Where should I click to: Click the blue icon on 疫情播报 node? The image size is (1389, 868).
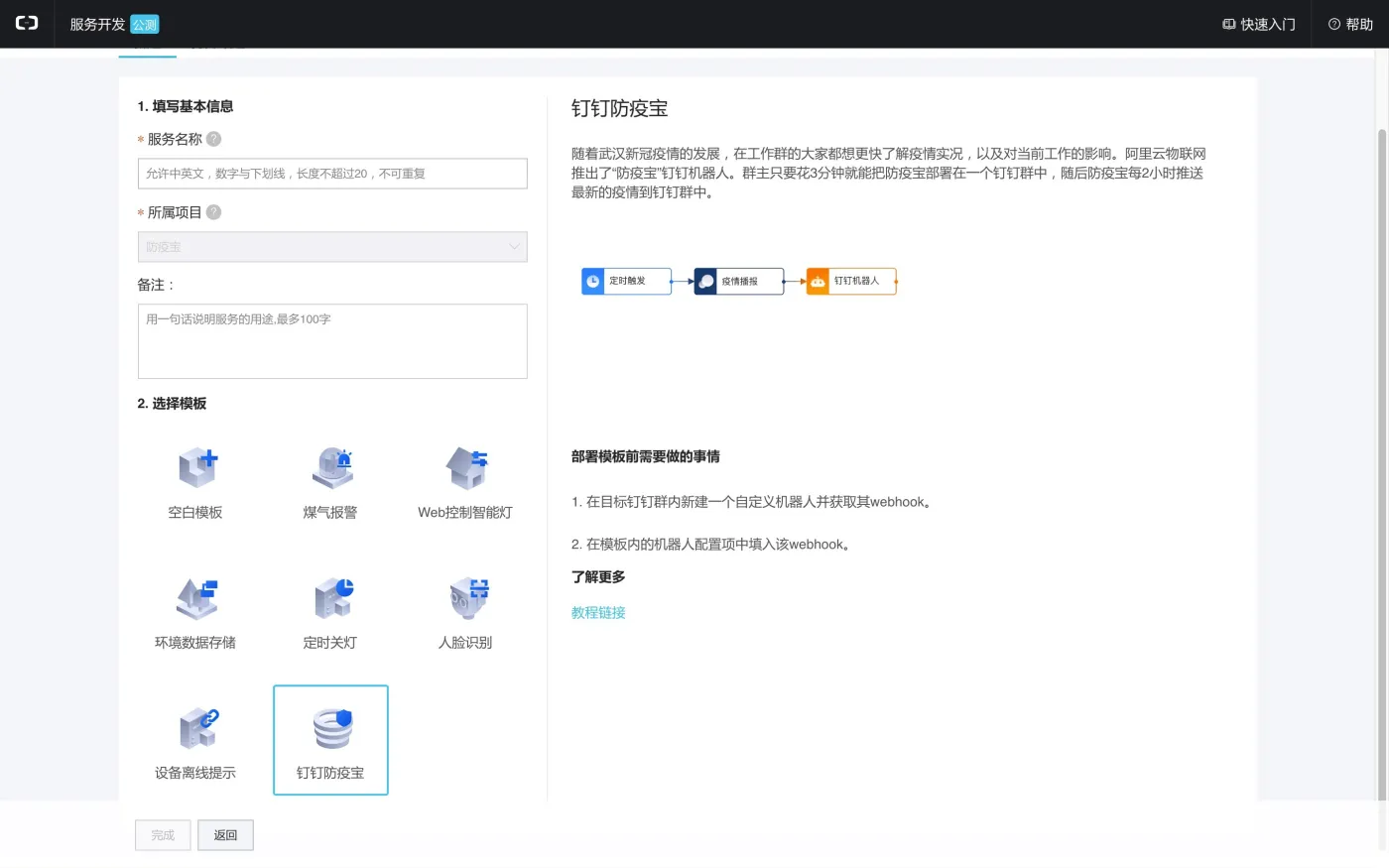tap(705, 282)
